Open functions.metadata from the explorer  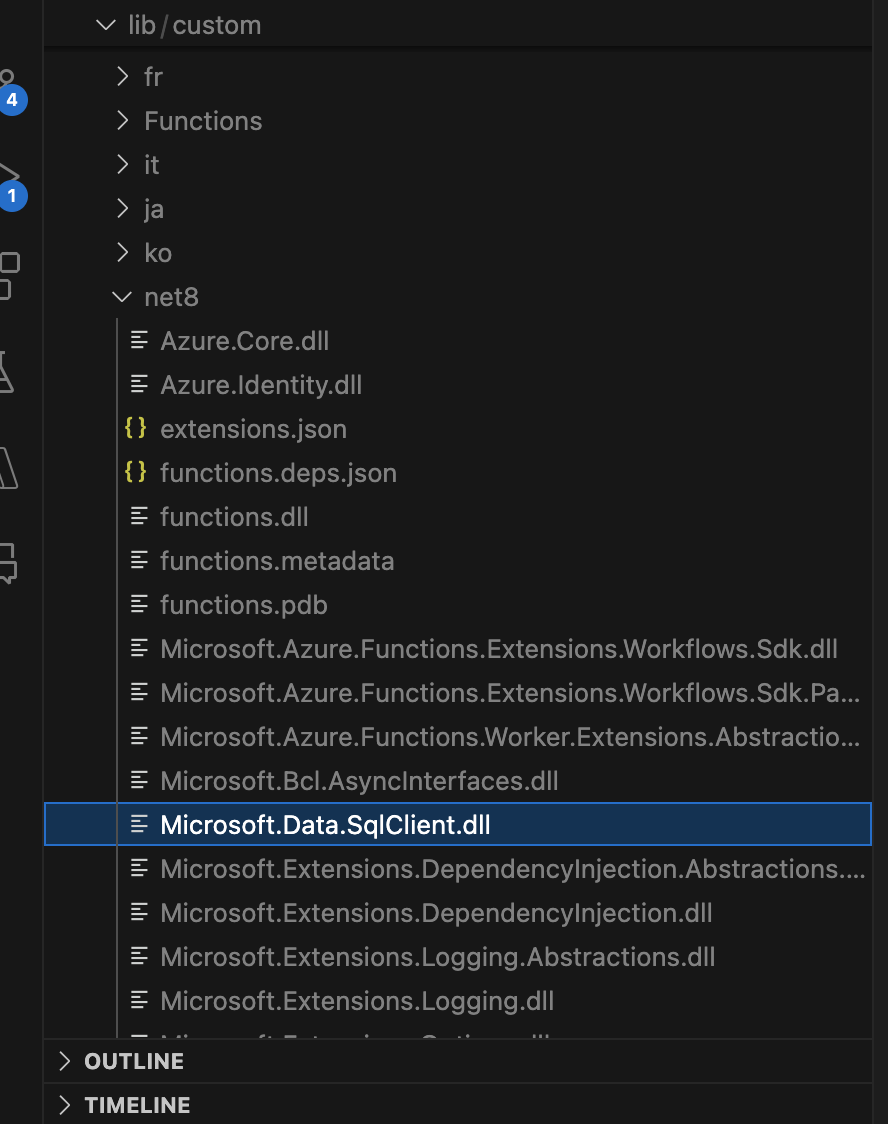(277, 560)
